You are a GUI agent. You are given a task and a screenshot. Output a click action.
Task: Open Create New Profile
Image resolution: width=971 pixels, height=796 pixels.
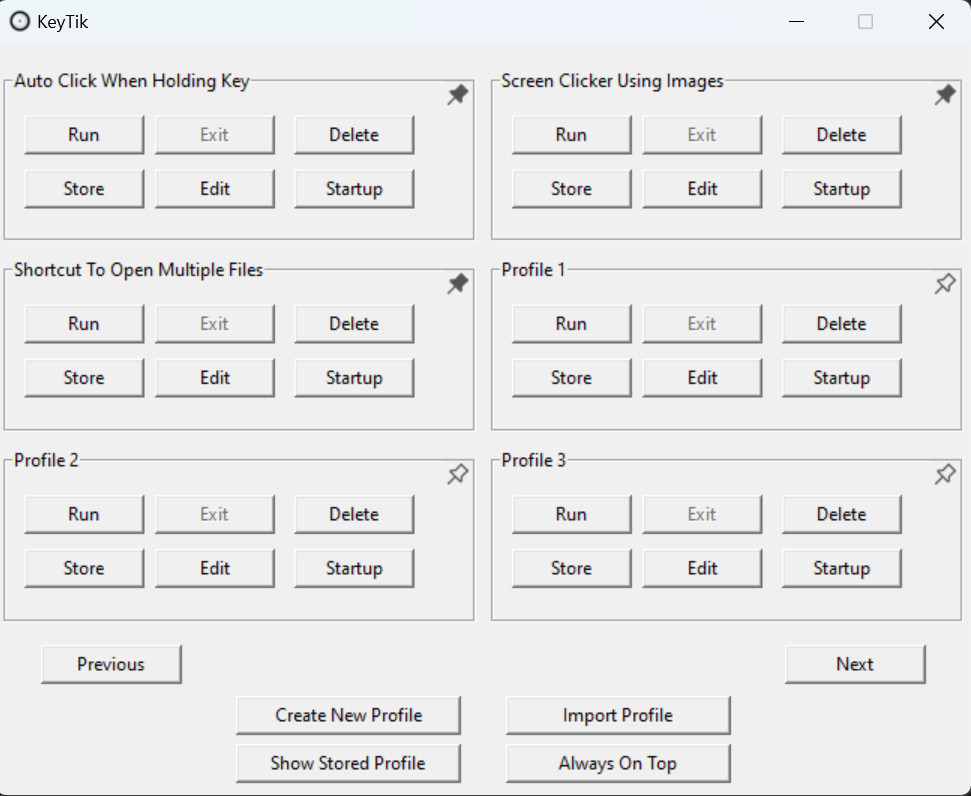coord(348,715)
